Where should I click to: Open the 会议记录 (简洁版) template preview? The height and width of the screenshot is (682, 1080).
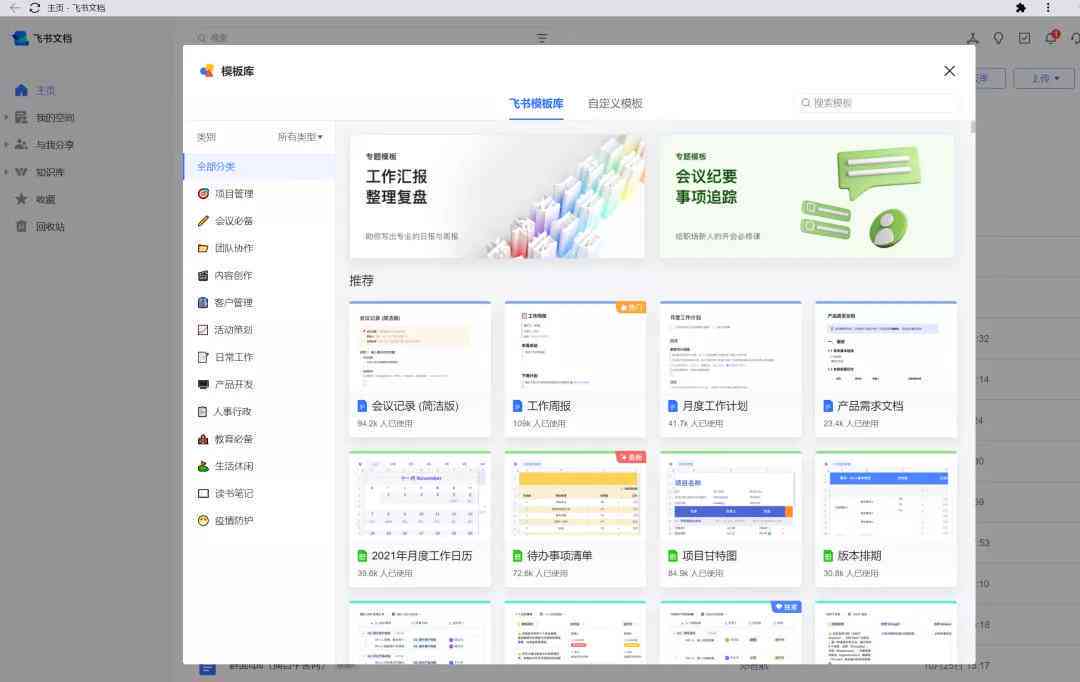420,347
